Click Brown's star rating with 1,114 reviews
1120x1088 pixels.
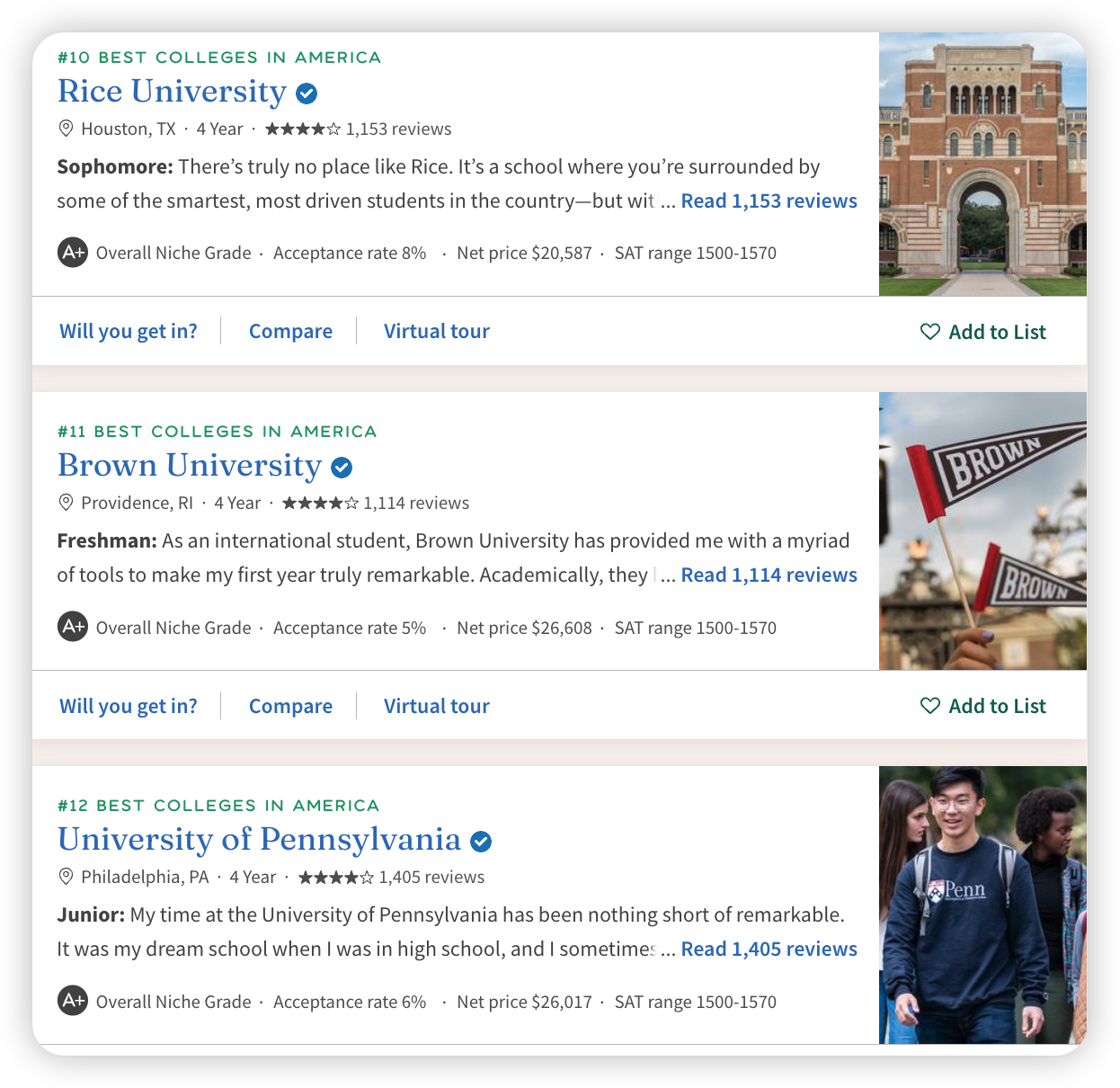pyautogui.click(x=320, y=503)
